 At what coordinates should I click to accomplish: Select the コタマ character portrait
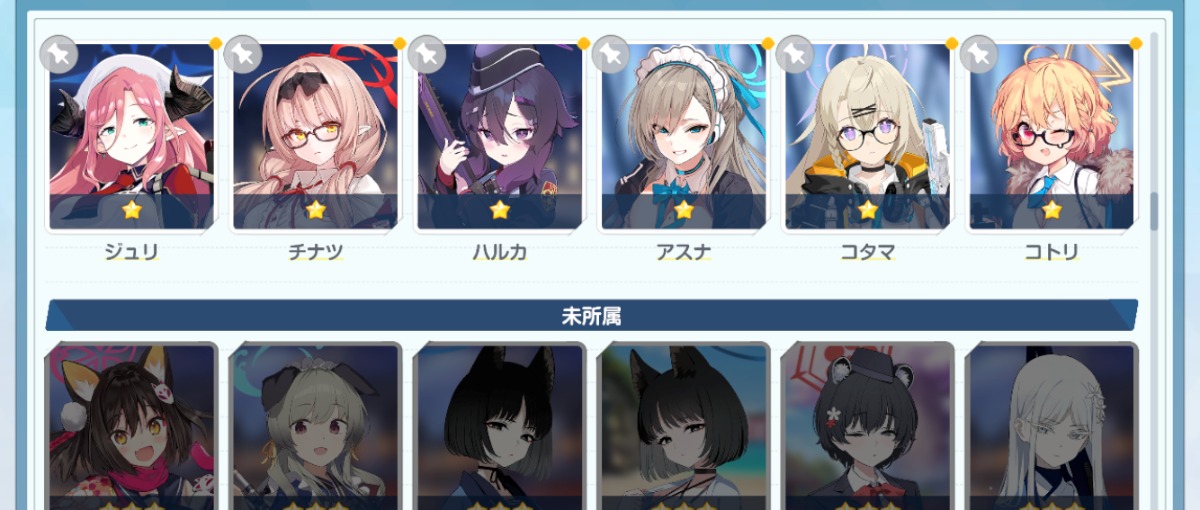867,137
